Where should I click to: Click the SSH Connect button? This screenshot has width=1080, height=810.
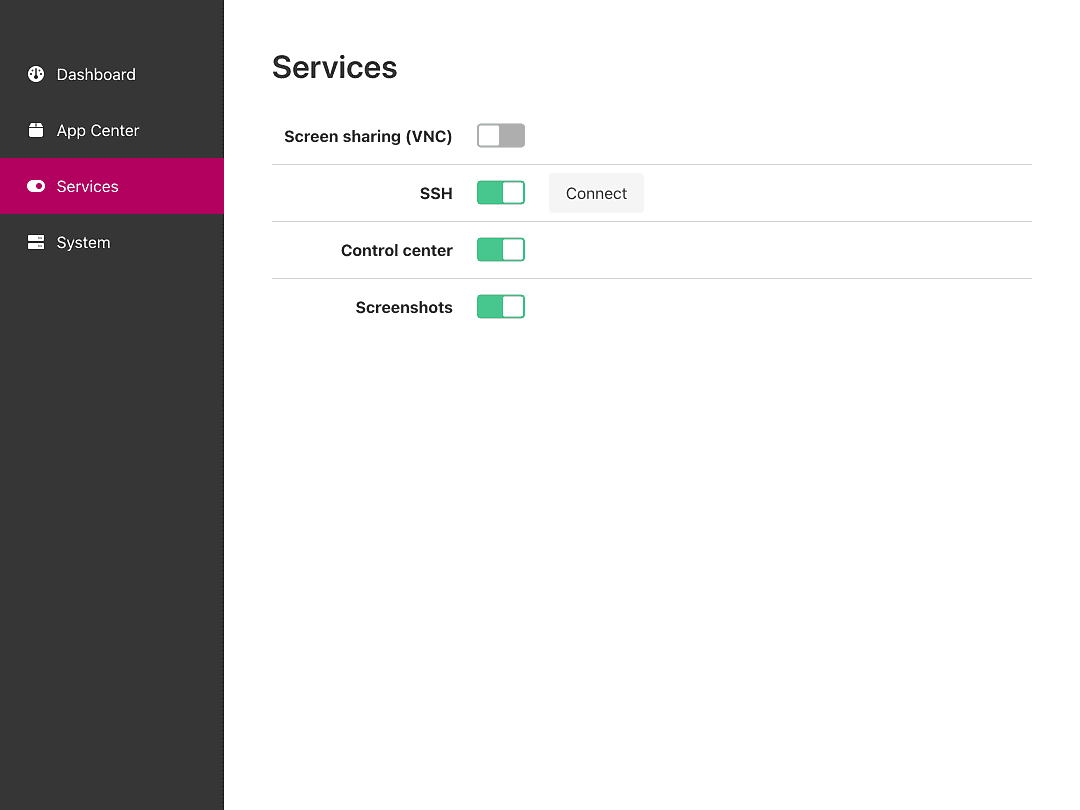(x=596, y=194)
